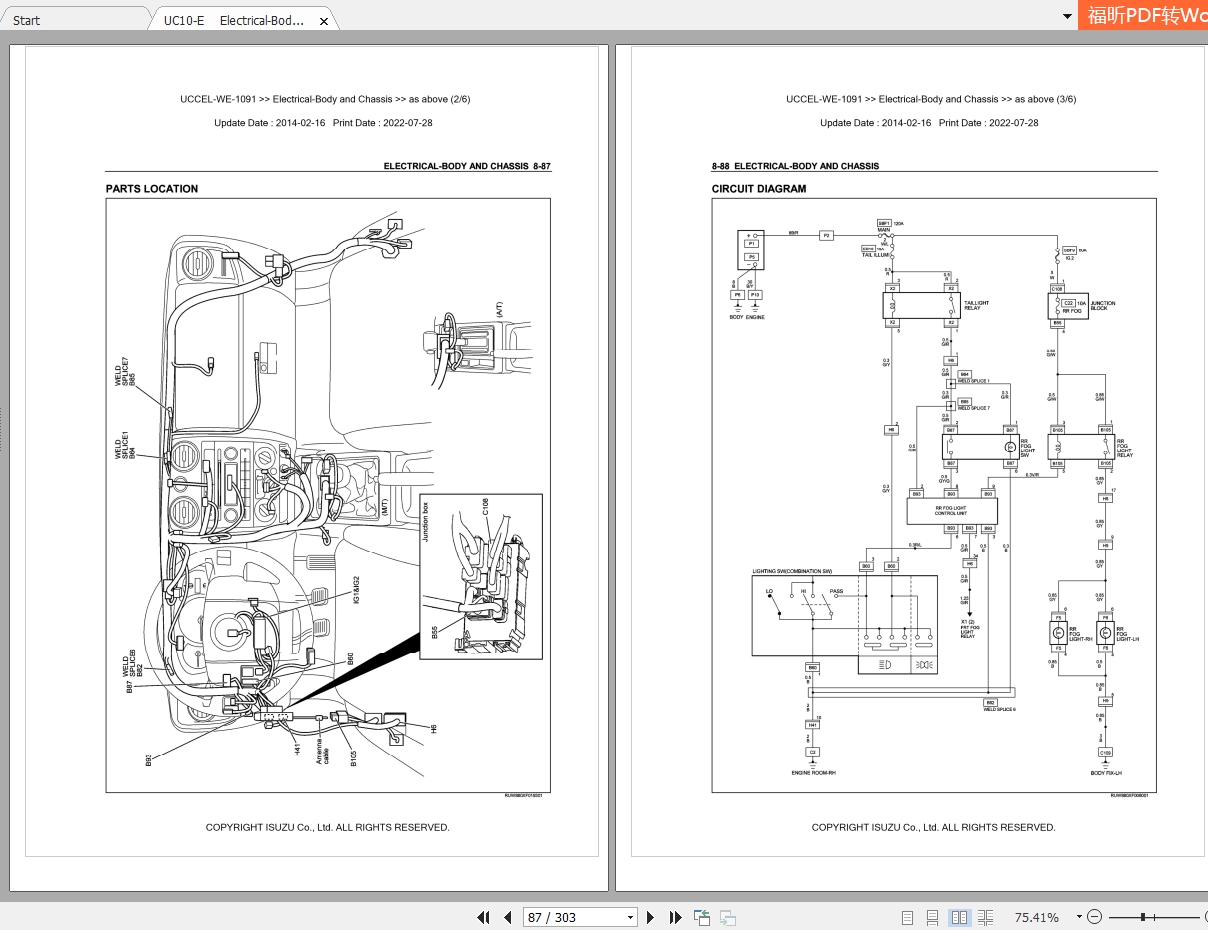Open the 福昕PDF转Word converter

(x=1143, y=16)
